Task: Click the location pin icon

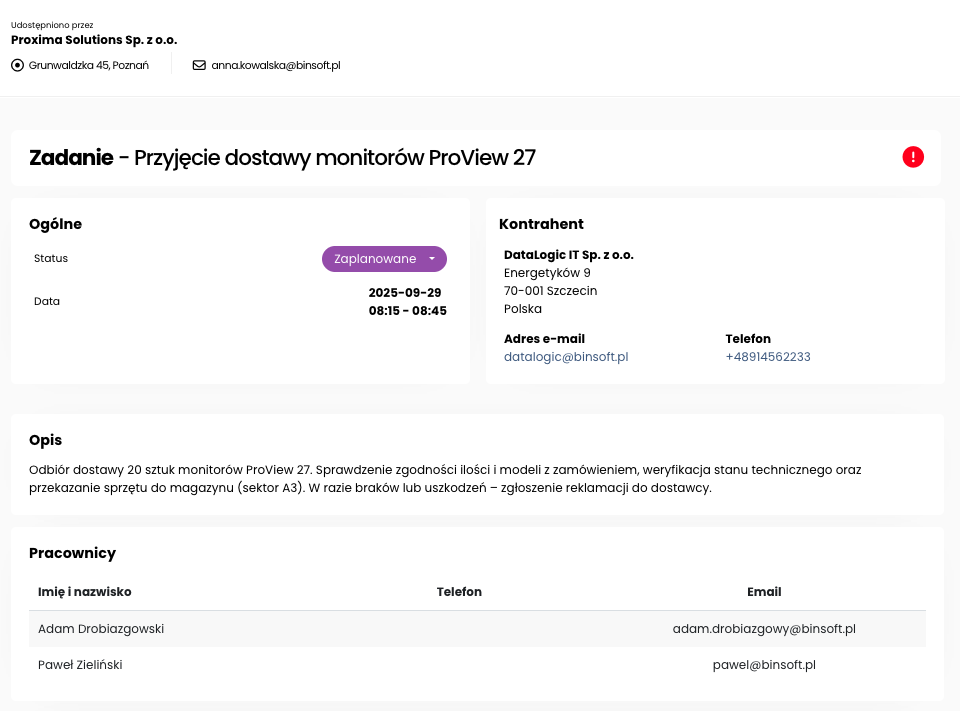Action: (x=17, y=66)
